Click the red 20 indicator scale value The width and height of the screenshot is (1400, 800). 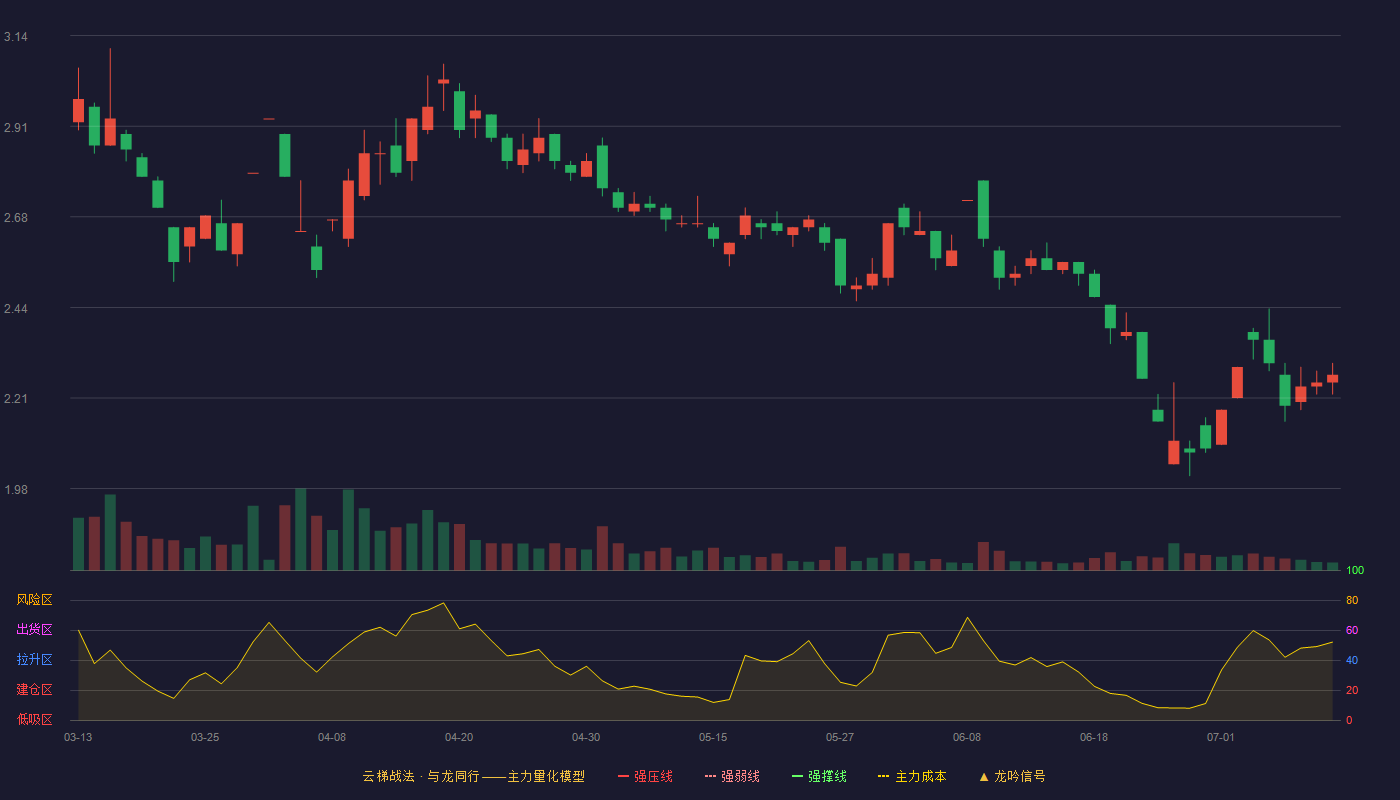(x=1352, y=690)
